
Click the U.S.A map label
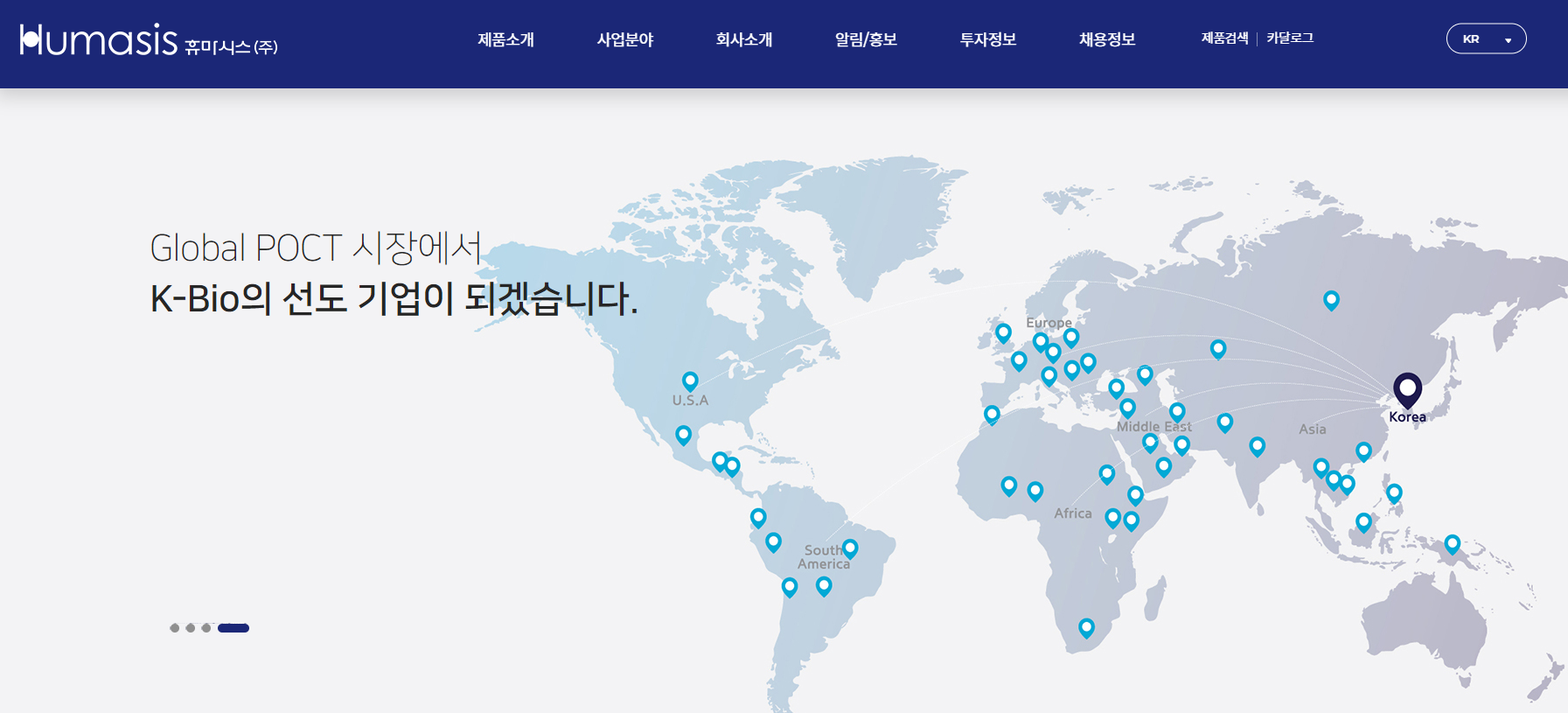click(690, 401)
